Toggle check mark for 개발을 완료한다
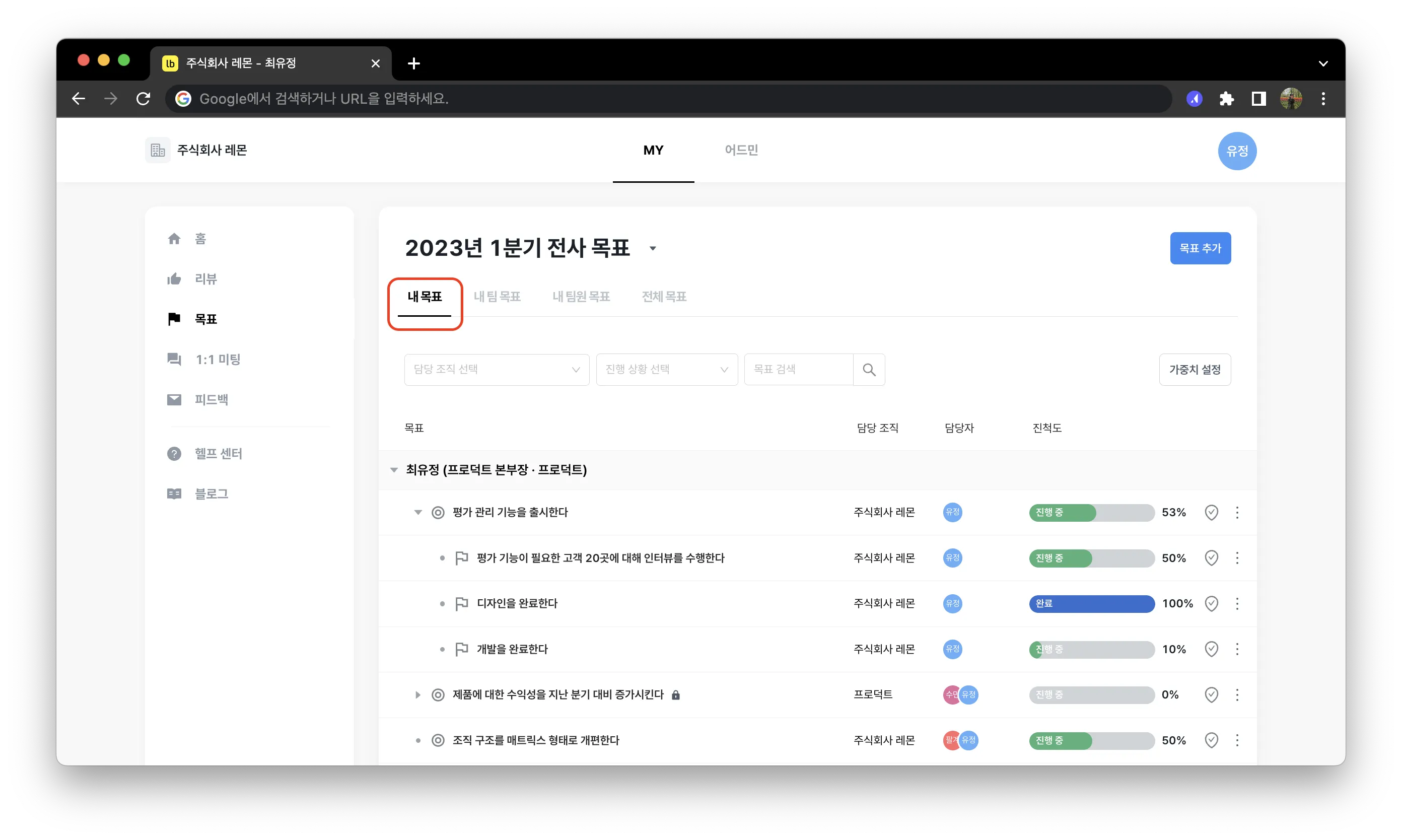 click(x=1211, y=649)
